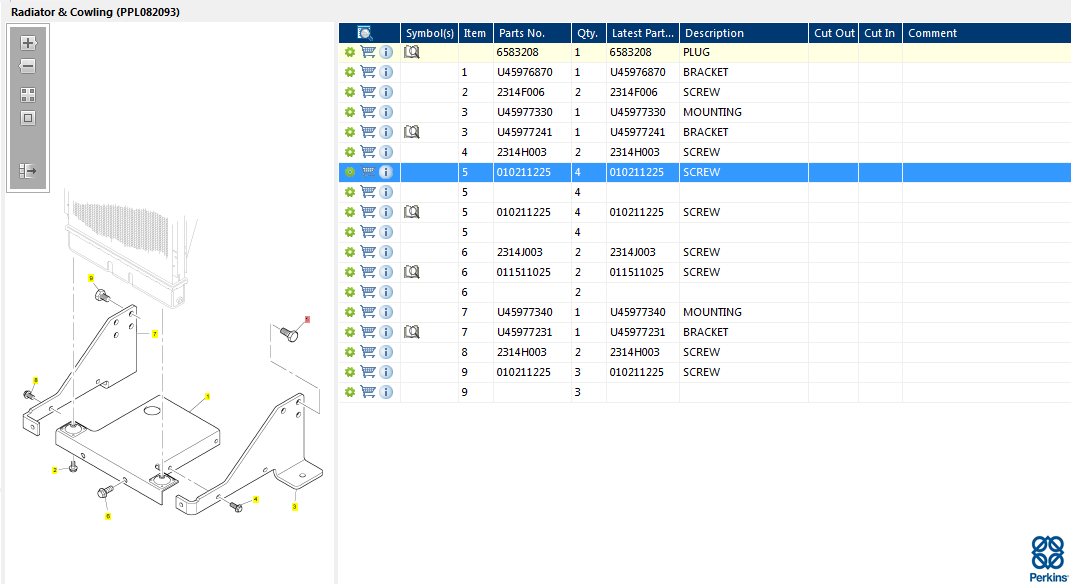Show info for BRACKET U45977231
Image resolution: width=1071 pixels, height=584 pixels.
pyautogui.click(x=386, y=332)
